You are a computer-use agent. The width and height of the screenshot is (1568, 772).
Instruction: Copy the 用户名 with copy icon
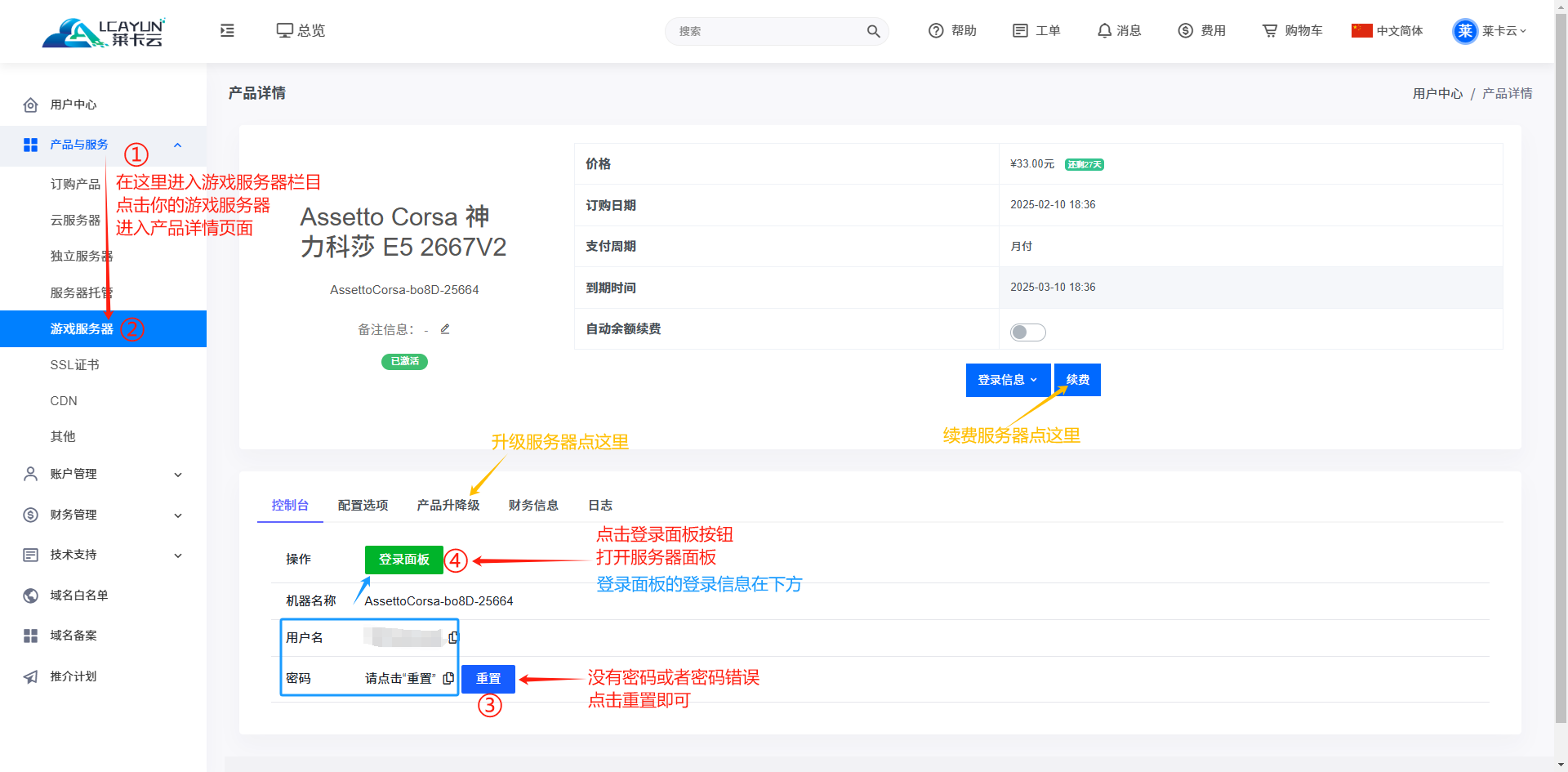coord(453,637)
